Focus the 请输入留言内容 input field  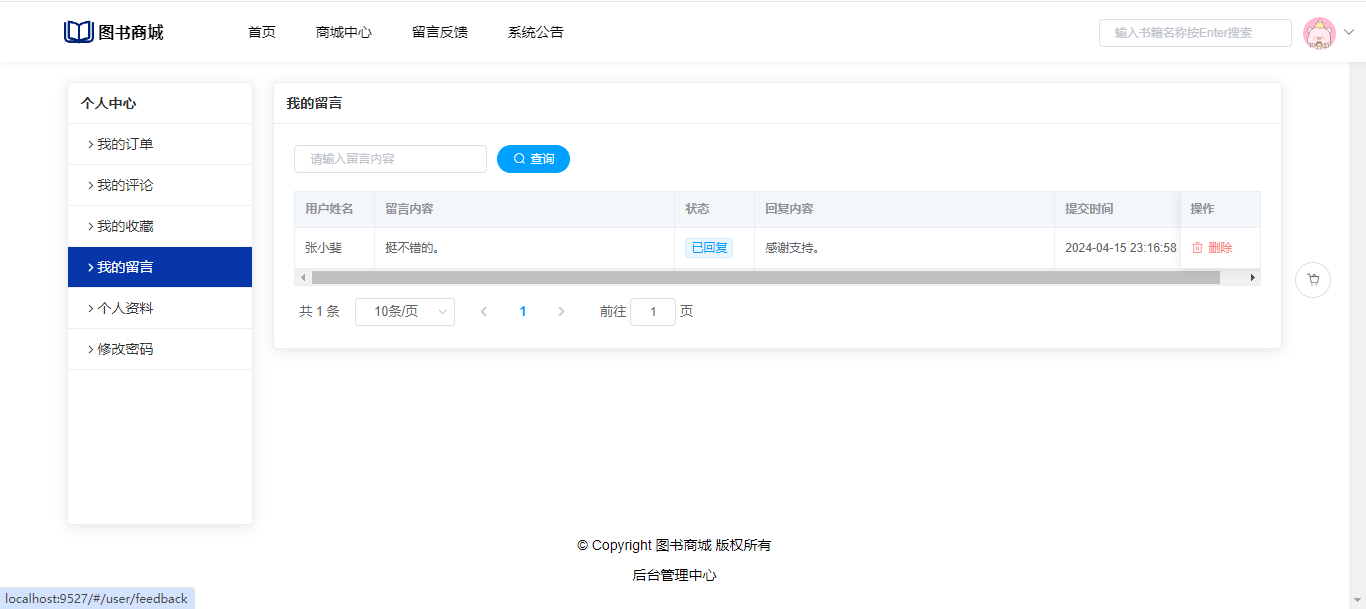(x=390, y=159)
